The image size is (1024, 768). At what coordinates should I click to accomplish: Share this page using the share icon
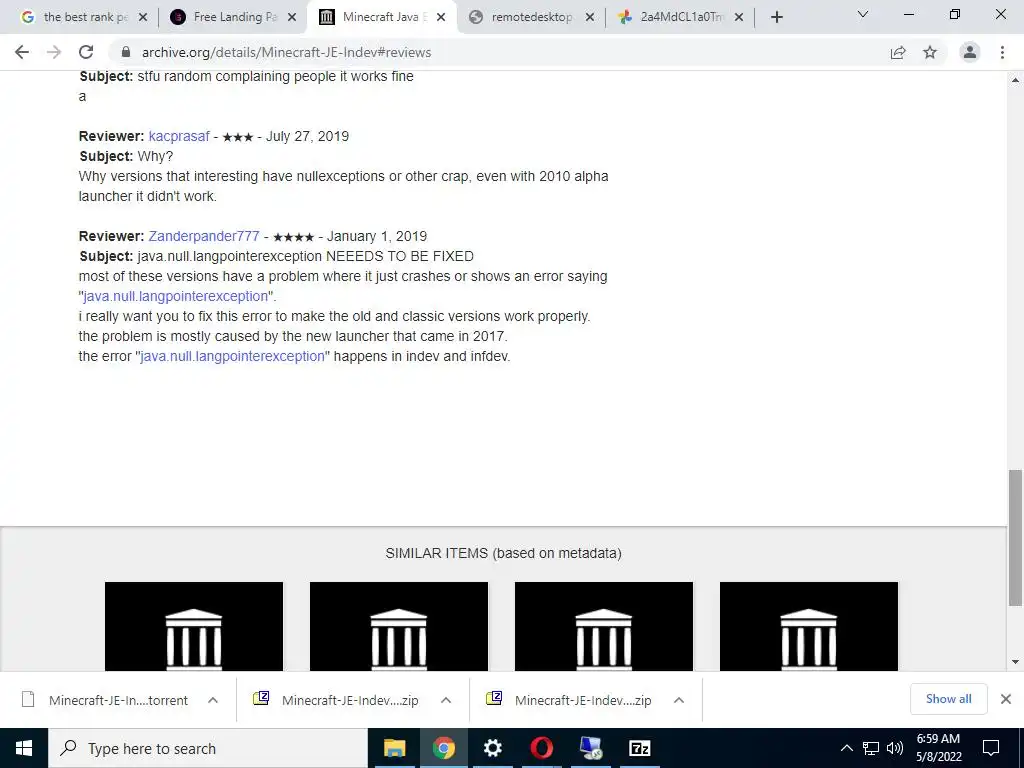click(898, 52)
